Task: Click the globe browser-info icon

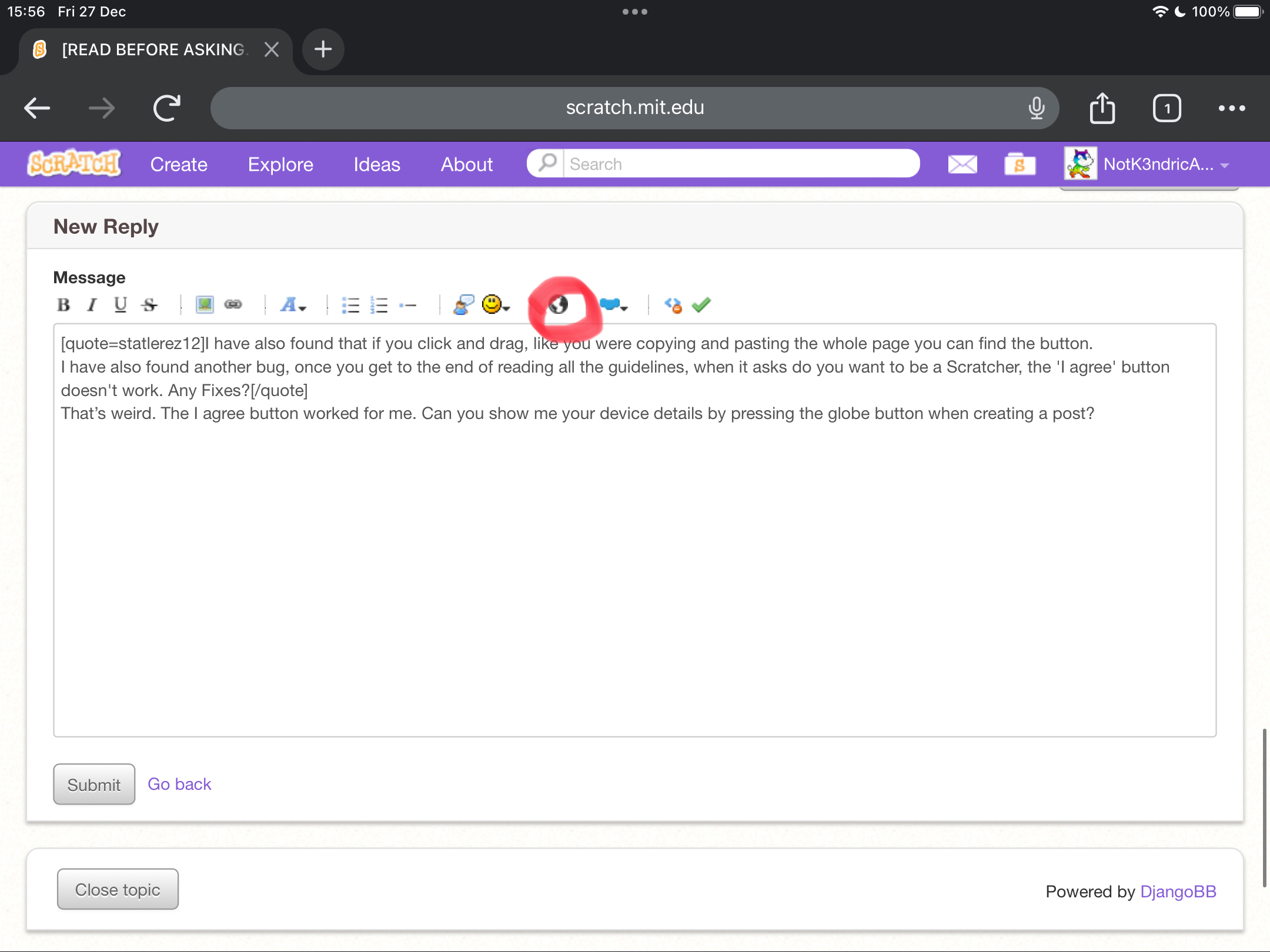Action: [x=558, y=304]
